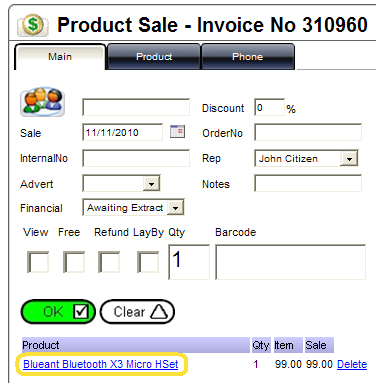Tick the Free checkbox
Screen dimensions: 376x383
(74, 262)
